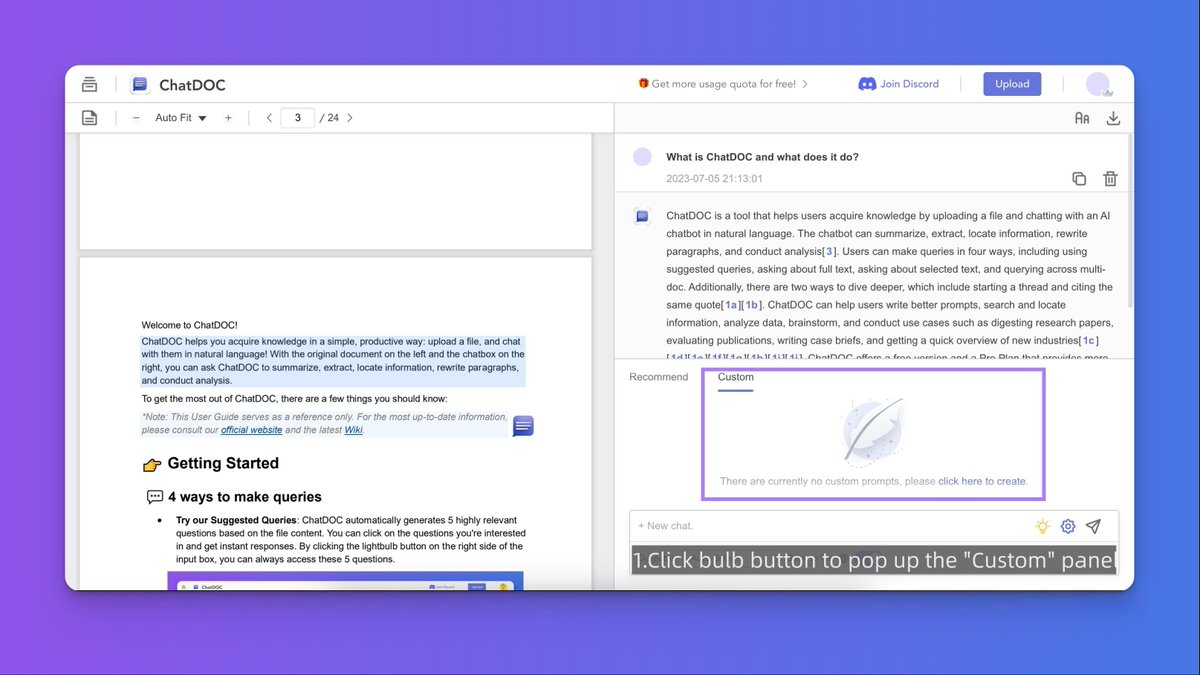Click citation reference [3] in the answer
Image resolution: width=1200 pixels, height=675 pixels.
tap(829, 252)
